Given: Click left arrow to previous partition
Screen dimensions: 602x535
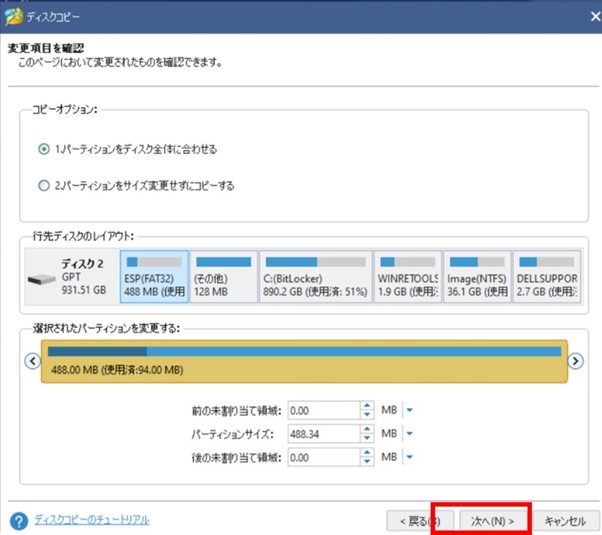Looking at the screenshot, I should pyautogui.click(x=33, y=361).
